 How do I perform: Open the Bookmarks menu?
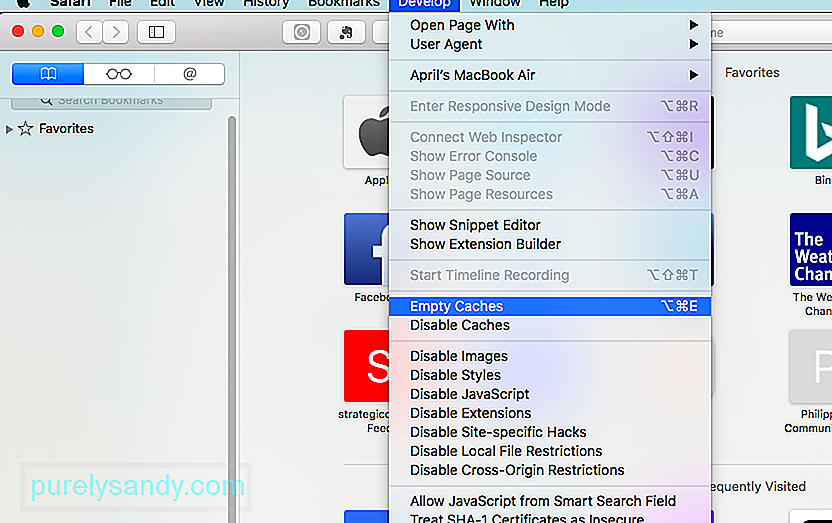pyautogui.click(x=344, y=4)
